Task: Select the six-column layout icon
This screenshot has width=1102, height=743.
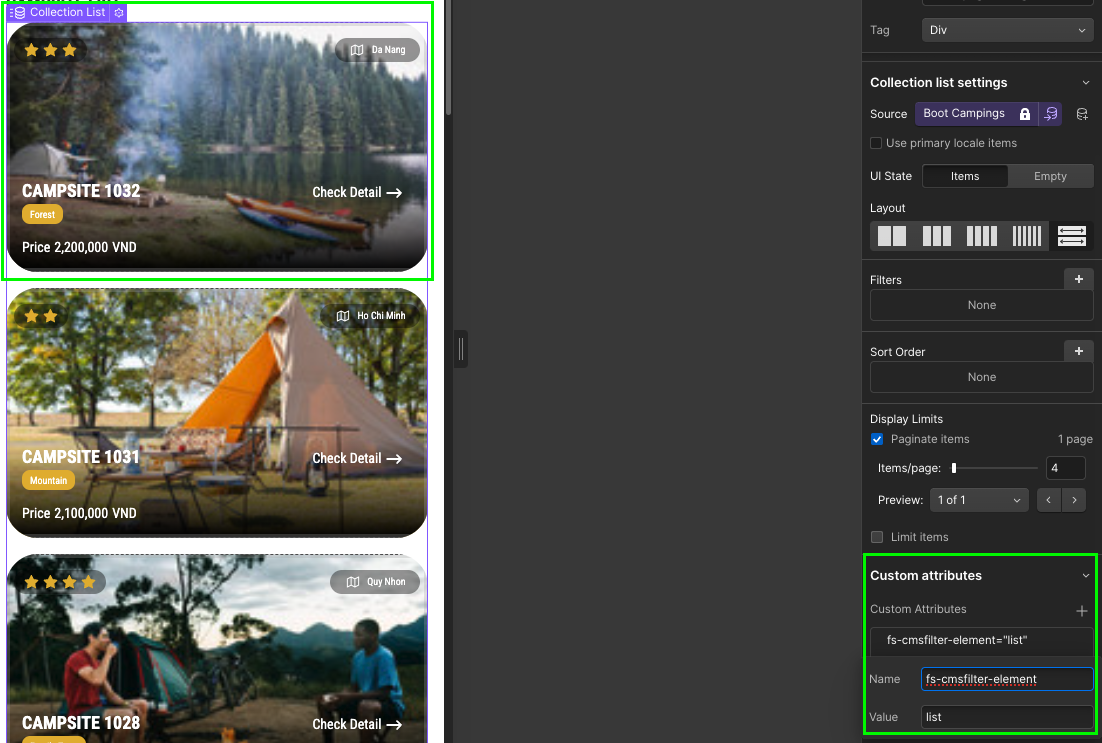Action: pos(1027,236)
